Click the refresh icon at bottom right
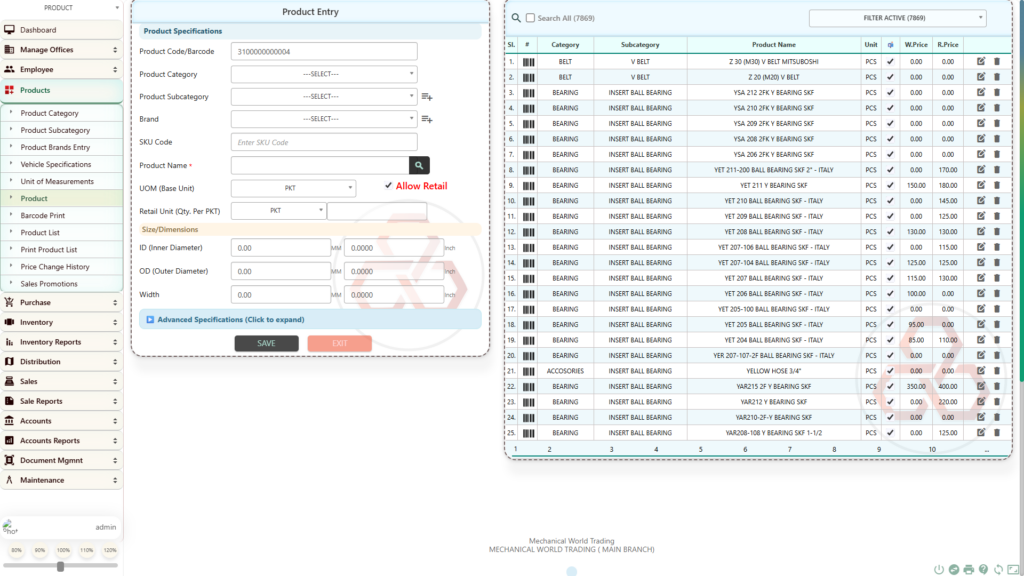 click(x=998, y=569)
